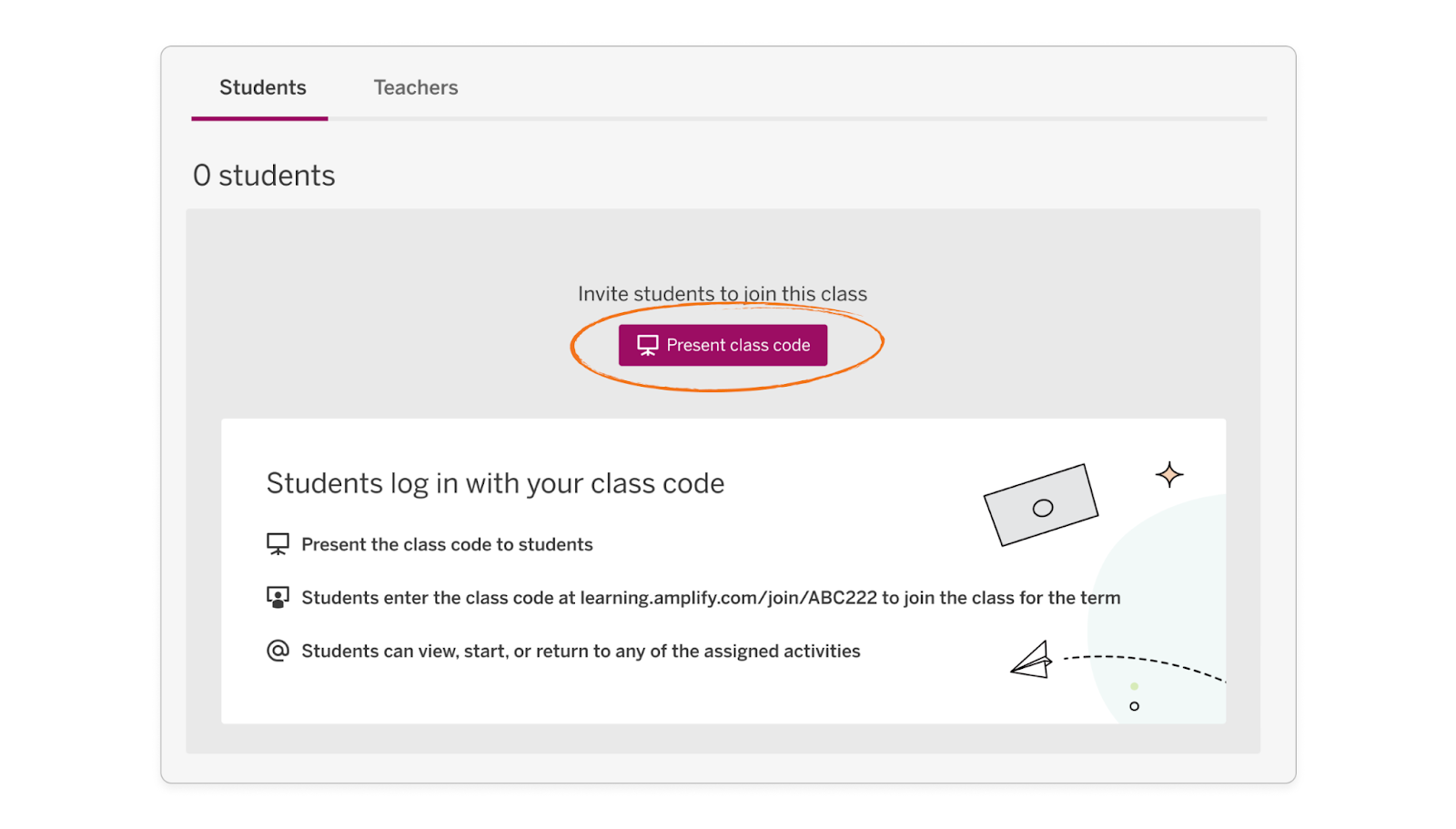Click the Present the class code to students text
The image size is (1456, 829).
pos(447,544)
